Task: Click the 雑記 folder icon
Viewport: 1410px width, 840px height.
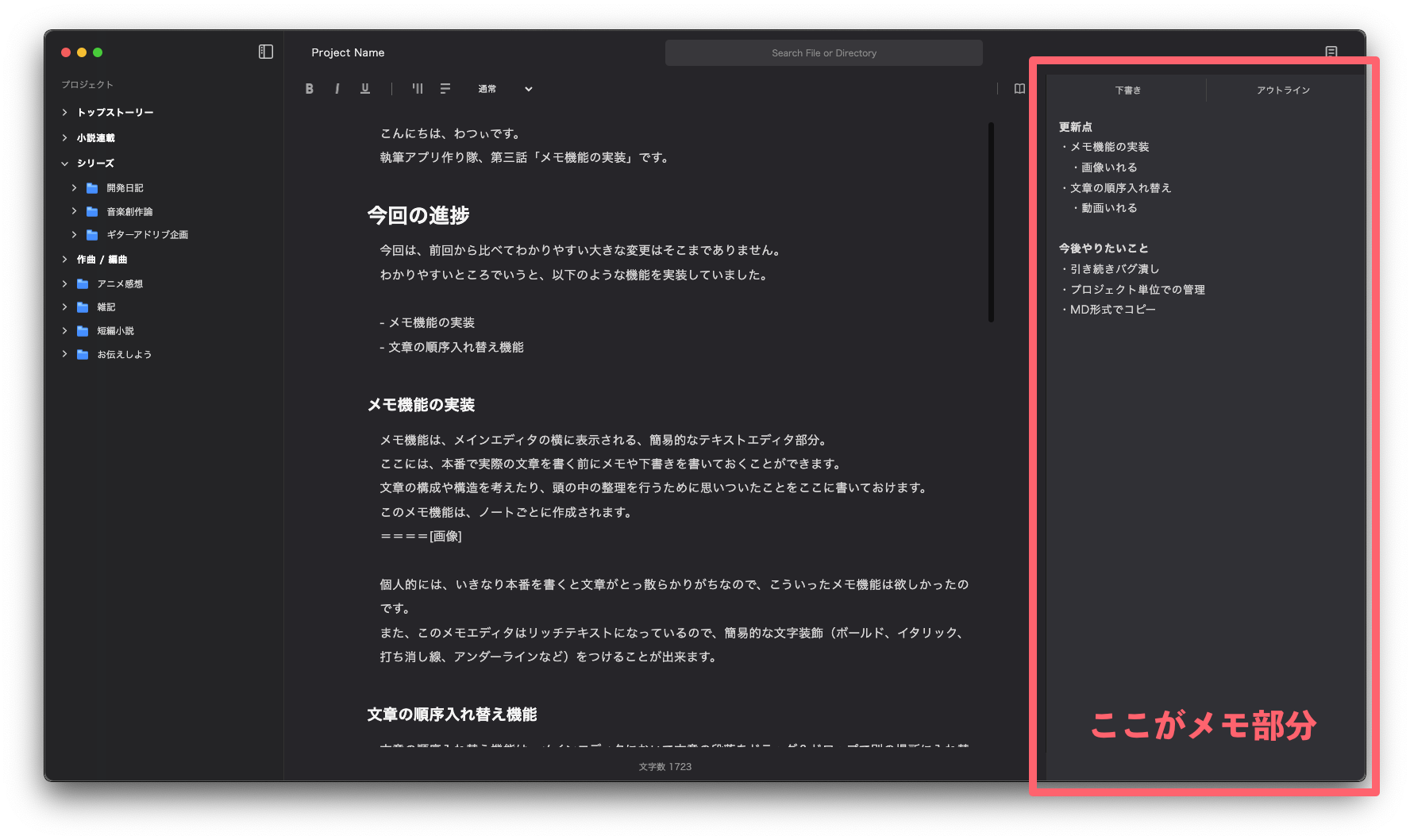Action: (x=83, y=307)
